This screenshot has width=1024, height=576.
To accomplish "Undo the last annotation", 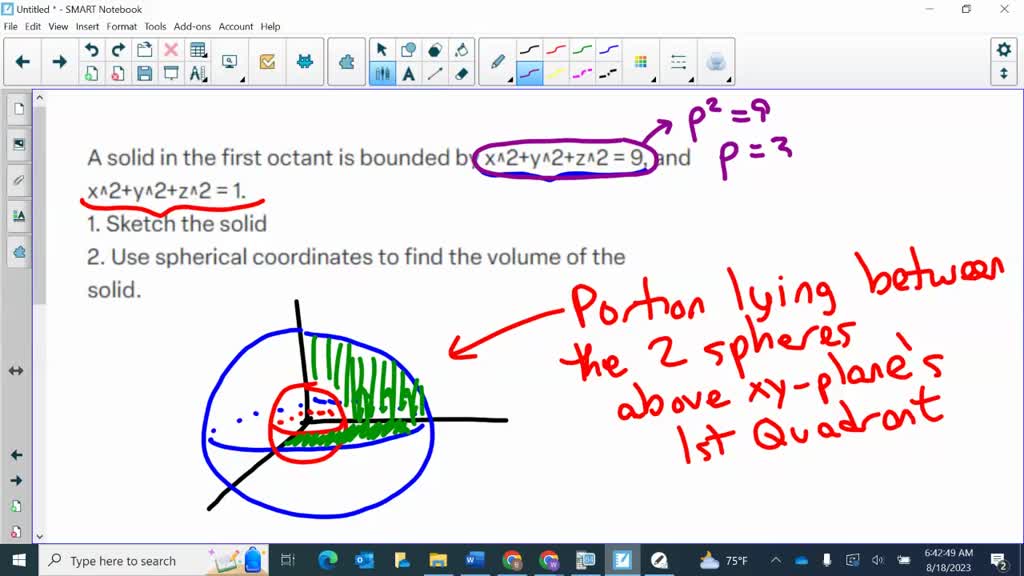I will [92, 49].
